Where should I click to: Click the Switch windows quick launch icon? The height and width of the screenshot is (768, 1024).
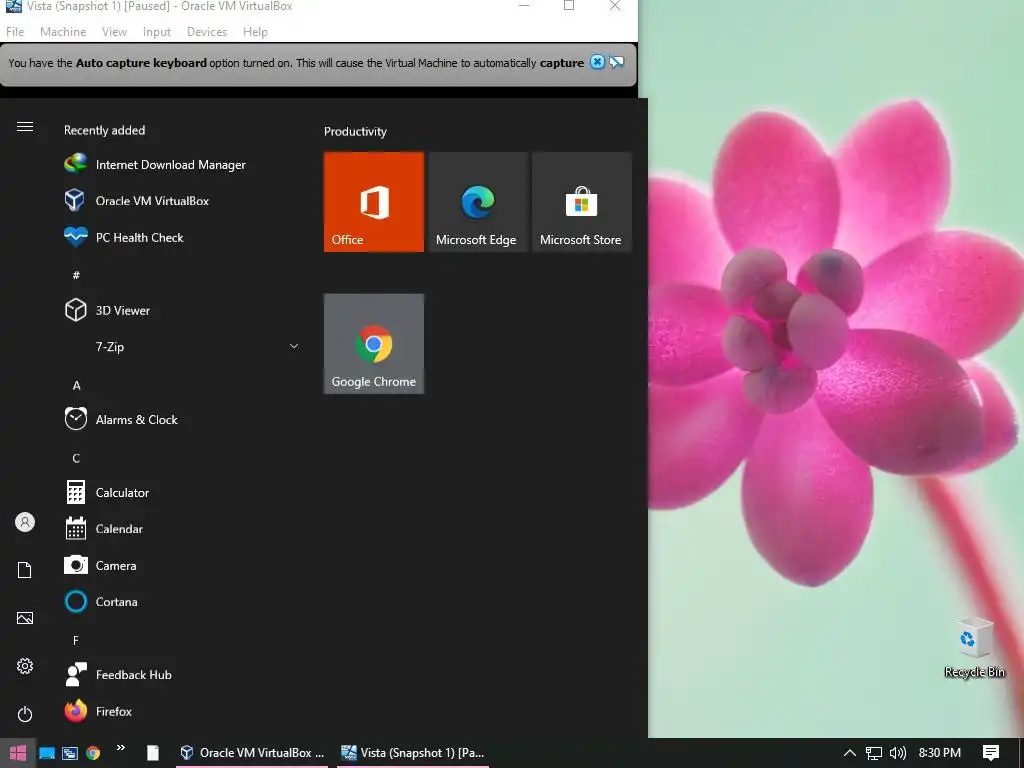[x=70, y=753]
